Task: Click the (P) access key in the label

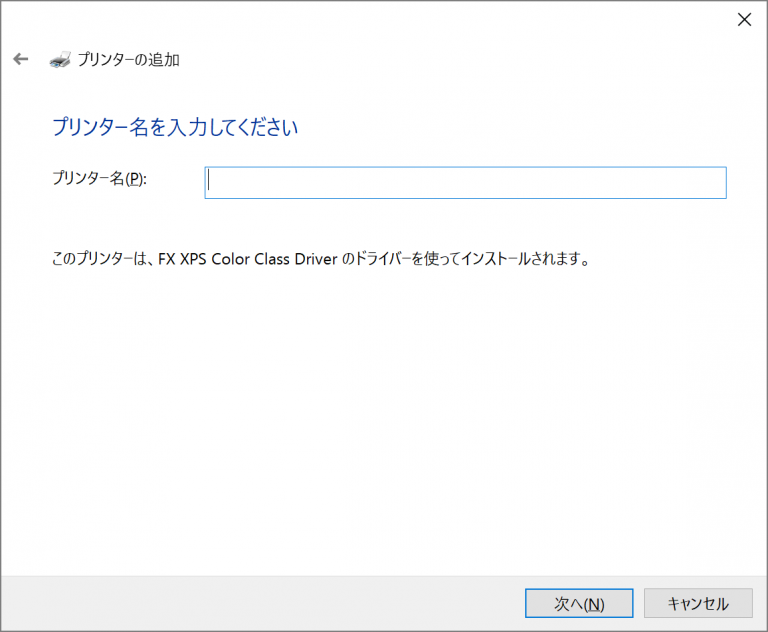Action: (x=135, y=179)
